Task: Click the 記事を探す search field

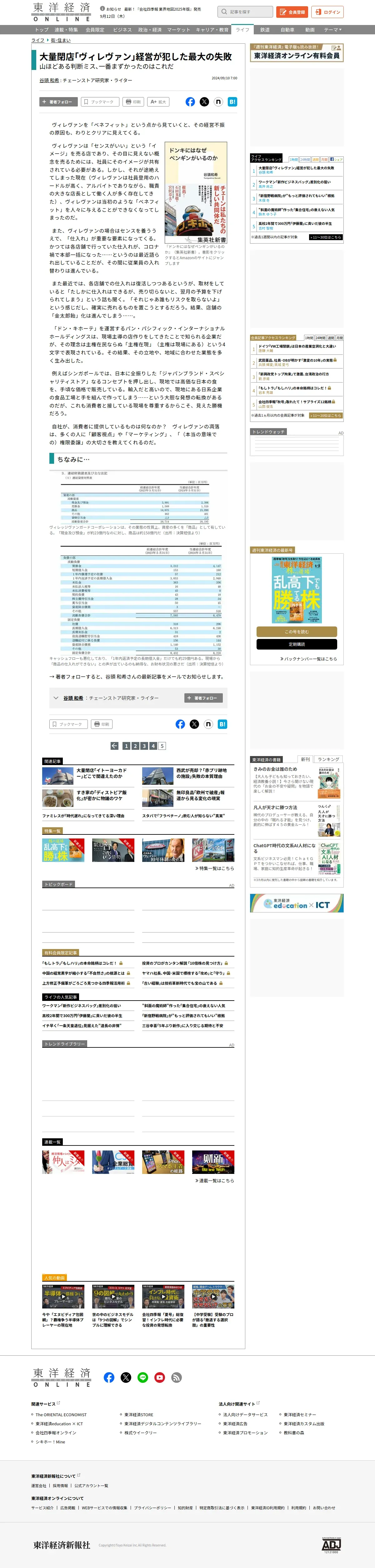Action: coord(245,12)
